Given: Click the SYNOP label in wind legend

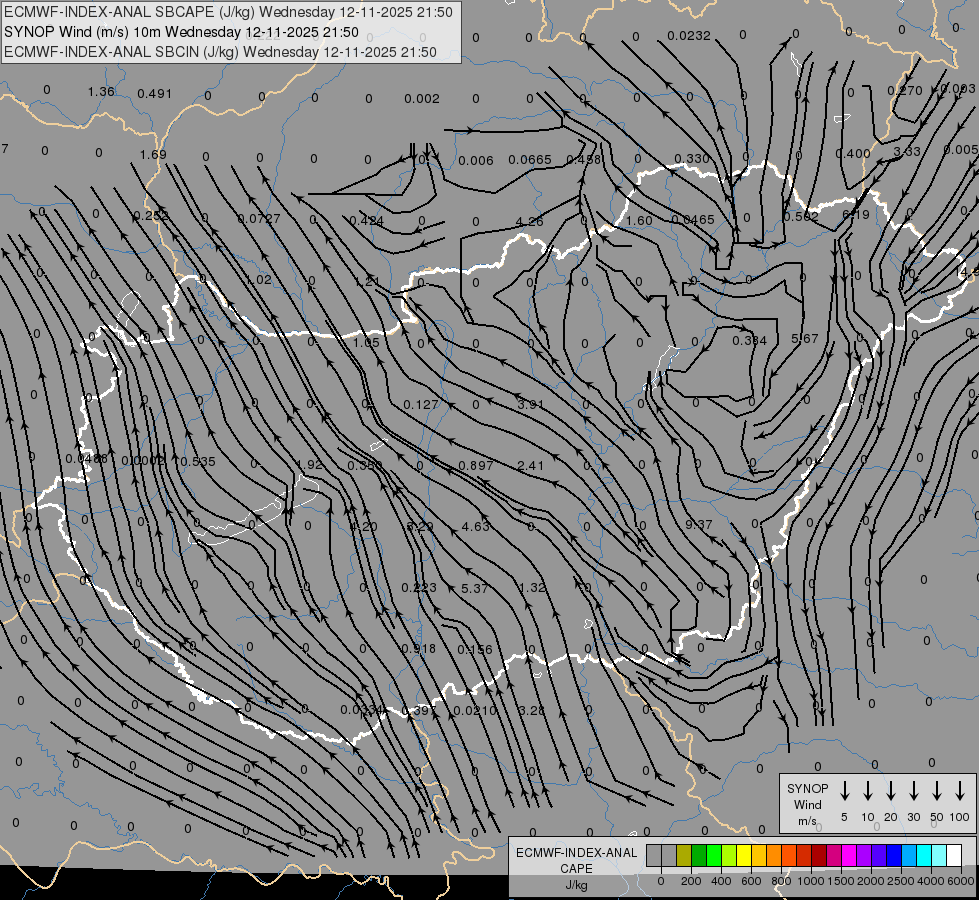Looking at the screenshot, I should click(807, 788).
